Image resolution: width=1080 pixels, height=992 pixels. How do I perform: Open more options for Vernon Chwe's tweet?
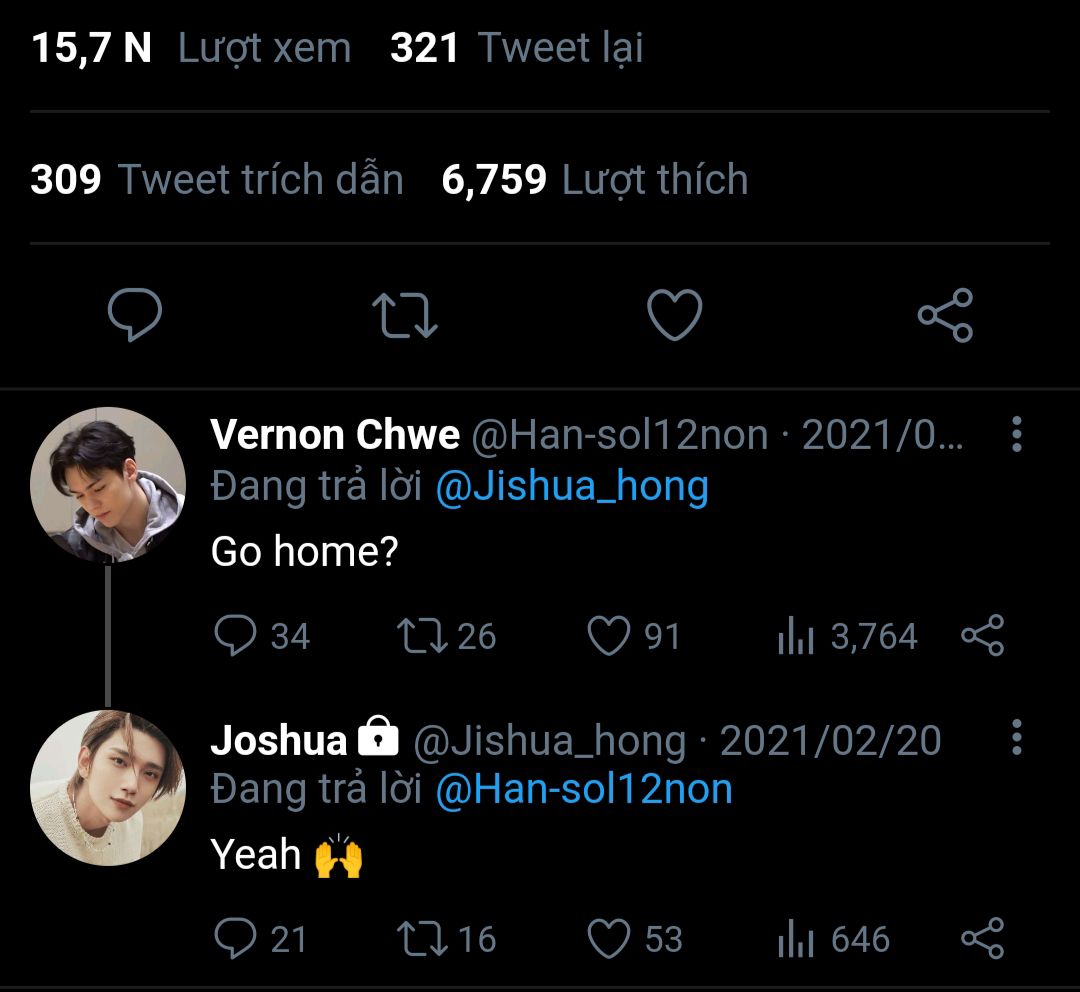click(1016, 435)
